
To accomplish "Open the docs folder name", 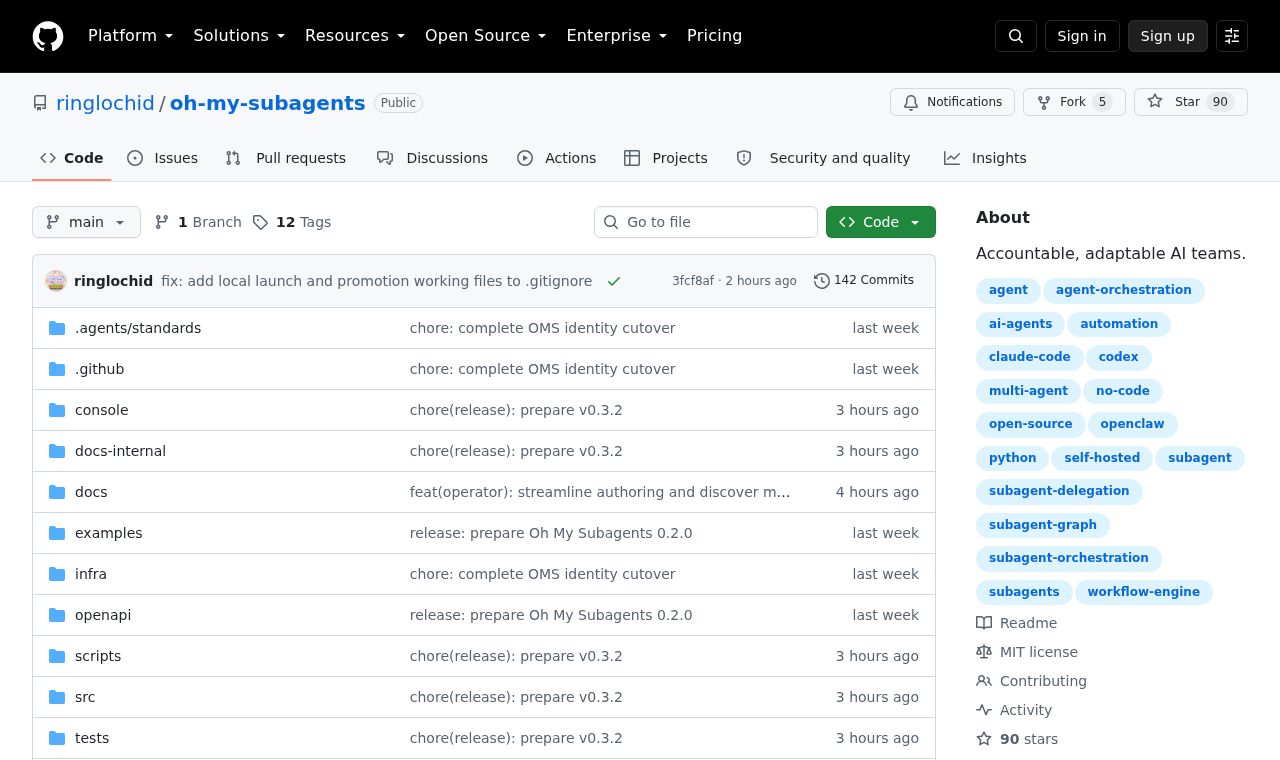I will (x=91, y=492).
